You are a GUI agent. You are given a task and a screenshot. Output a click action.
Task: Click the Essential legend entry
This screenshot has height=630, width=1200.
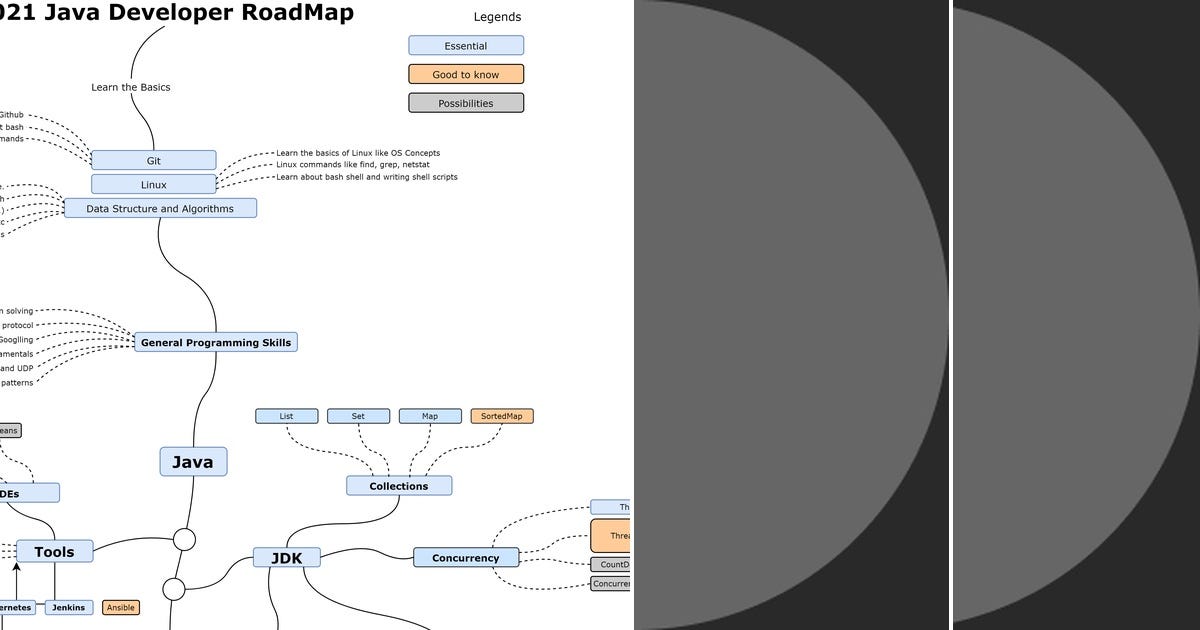465,45
